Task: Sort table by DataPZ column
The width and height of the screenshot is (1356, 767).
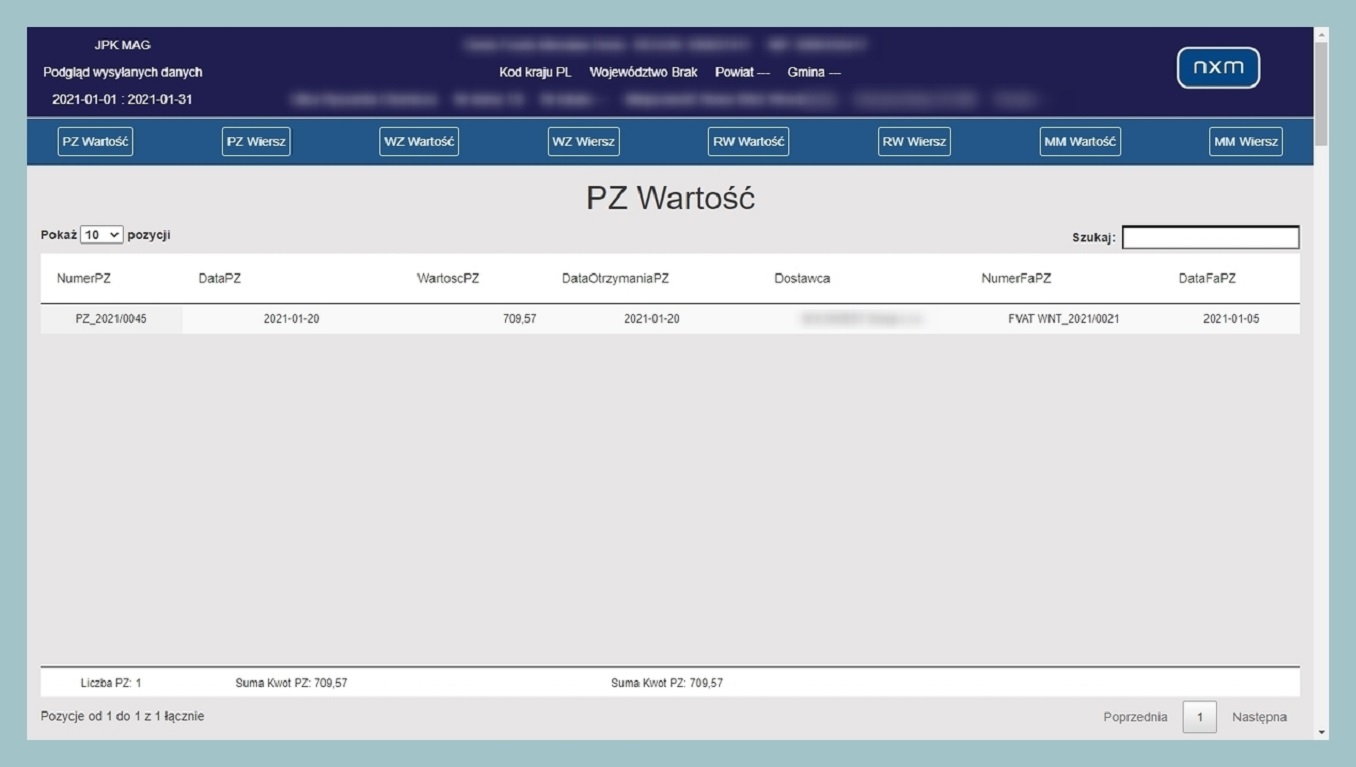Action: pyautogui.click(x=220, y=279)
